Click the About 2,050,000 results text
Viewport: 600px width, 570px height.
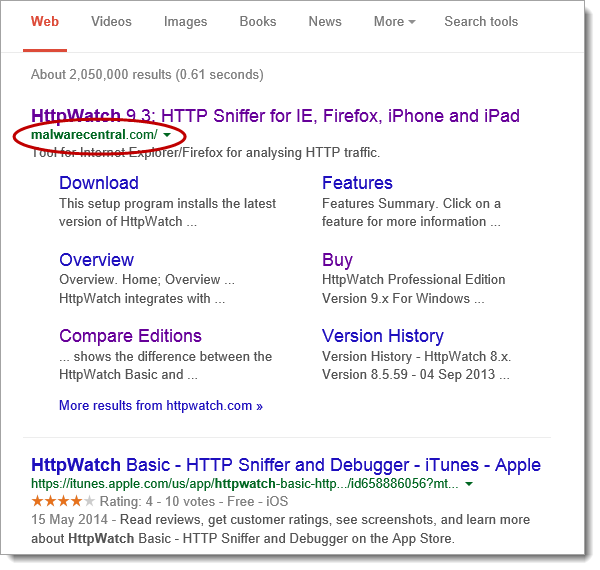click(147, 75)
